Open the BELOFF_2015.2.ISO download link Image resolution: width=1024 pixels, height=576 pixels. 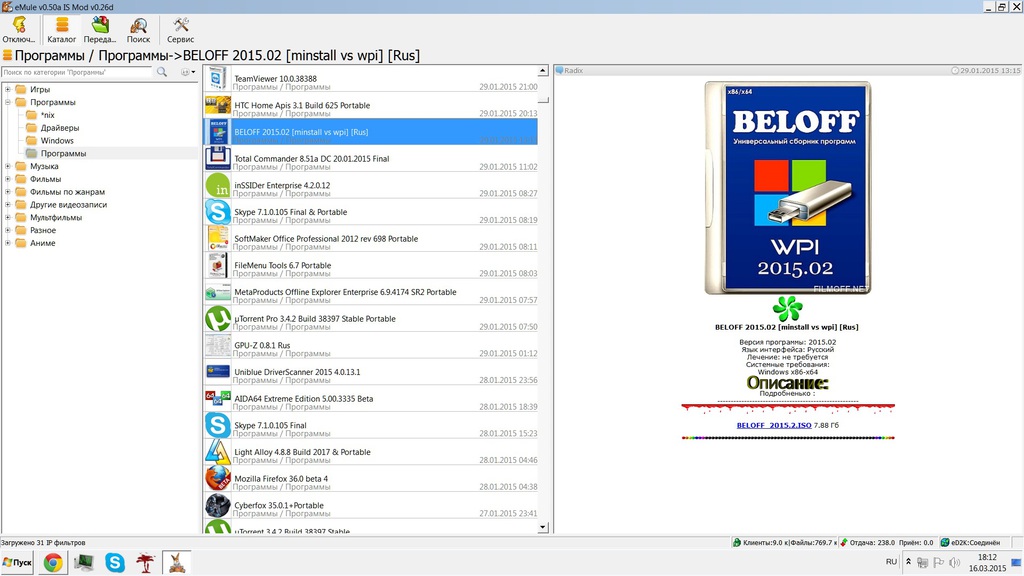774,425
